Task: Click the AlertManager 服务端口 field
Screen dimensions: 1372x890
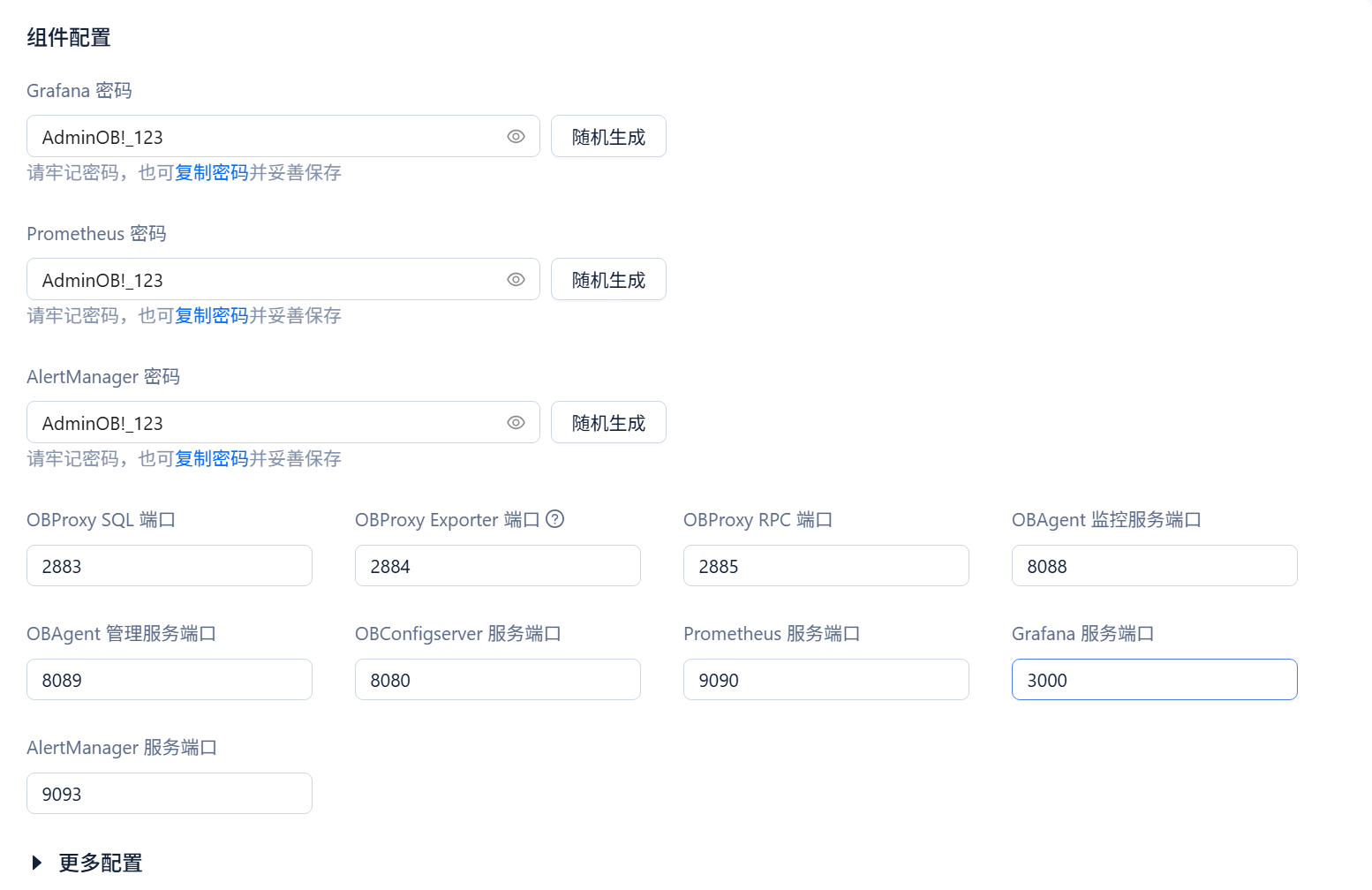Action: pyautogui.click(x=170, y=794)
